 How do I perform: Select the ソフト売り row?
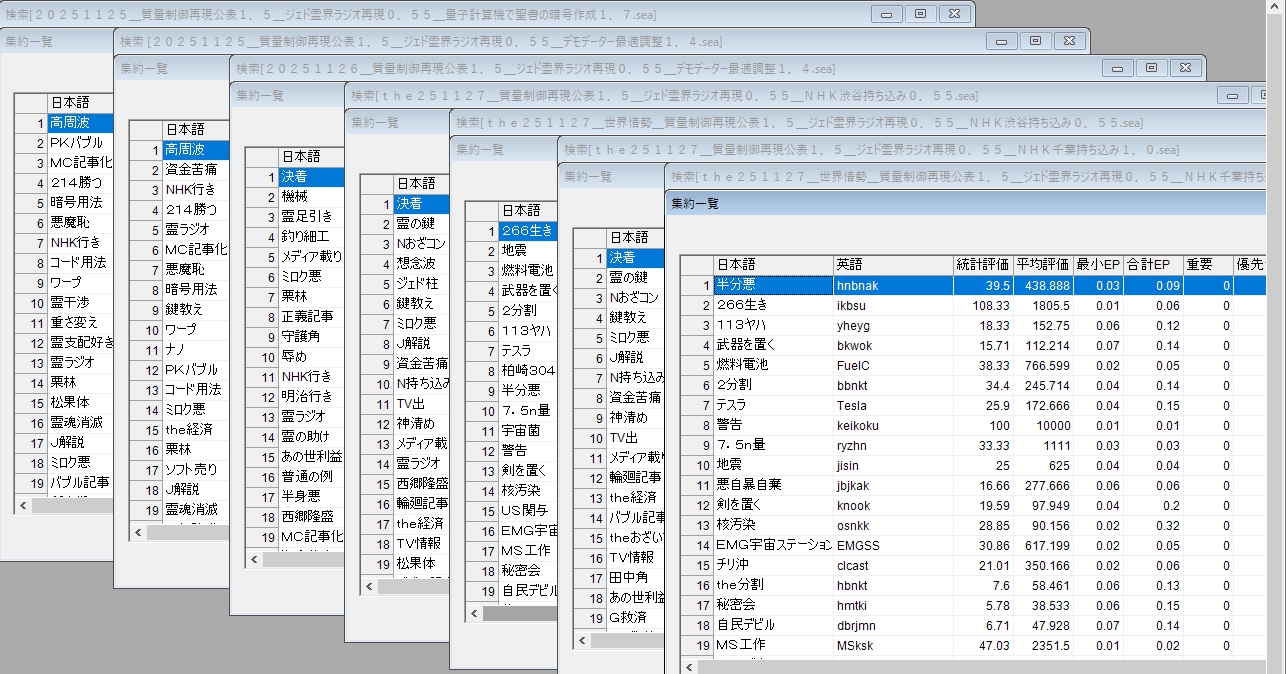(x=191, y=469)
